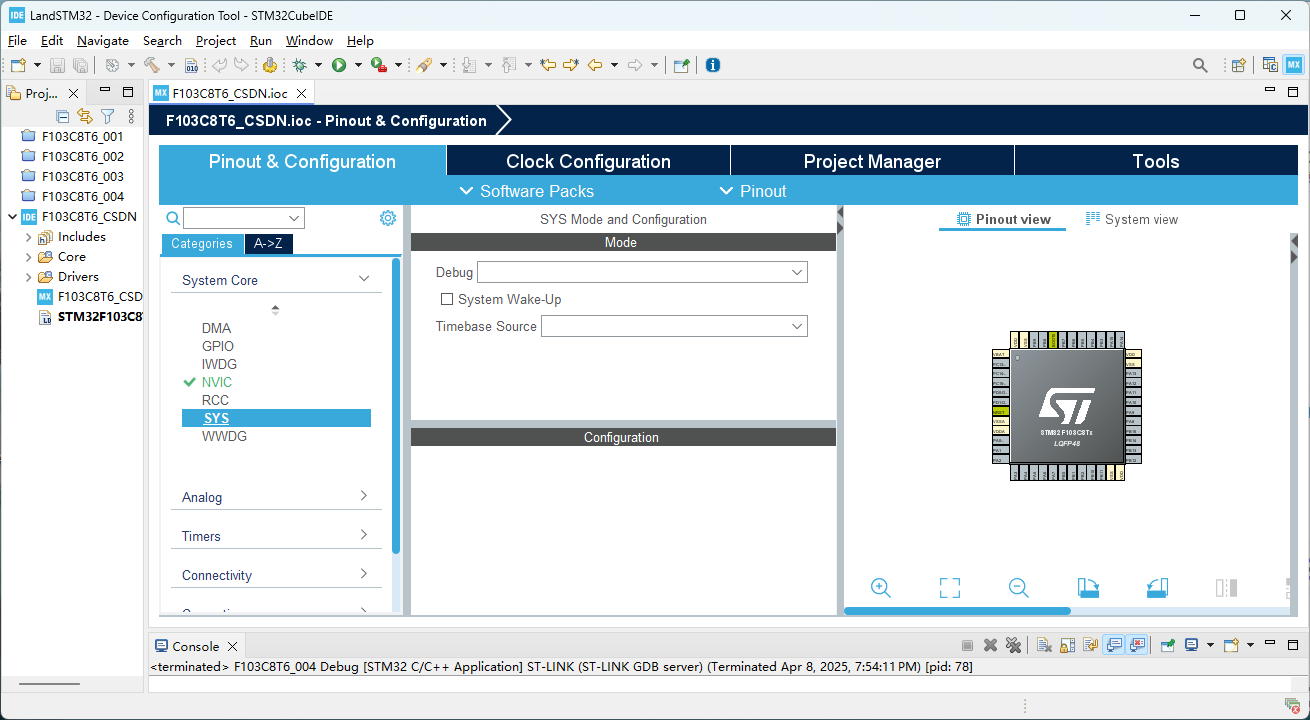Image resolution: width=1310 pixels, height=720 pixels.
Task: Collapse all in Project Explorer
Action: tap(63, 116)
